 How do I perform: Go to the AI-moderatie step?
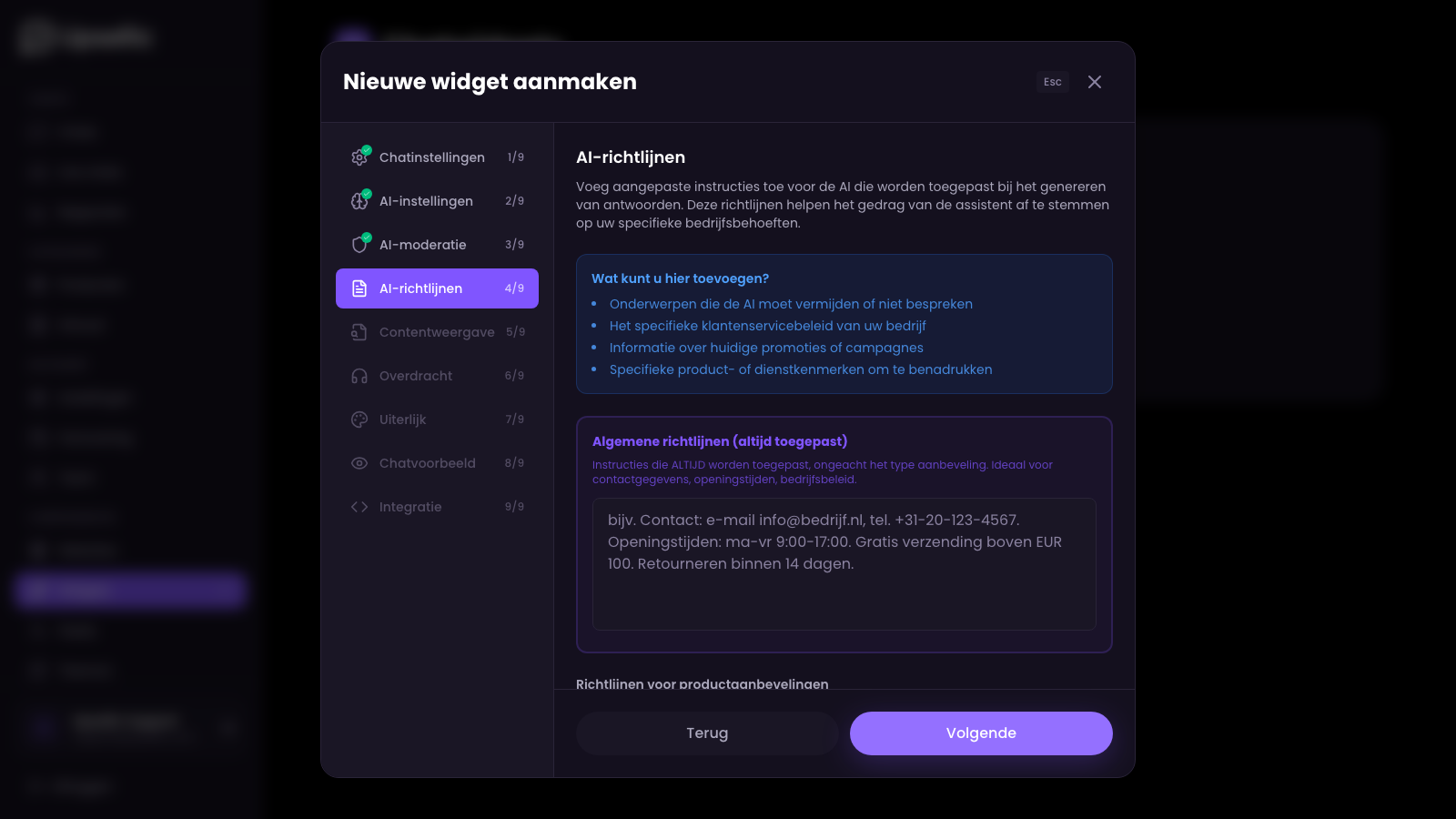click(423, 245)
